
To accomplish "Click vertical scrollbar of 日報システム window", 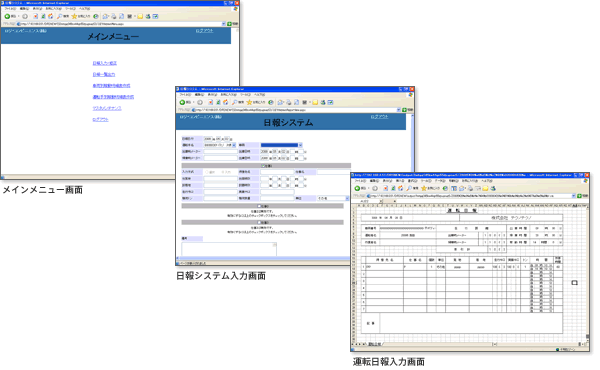I will (412, 142).
